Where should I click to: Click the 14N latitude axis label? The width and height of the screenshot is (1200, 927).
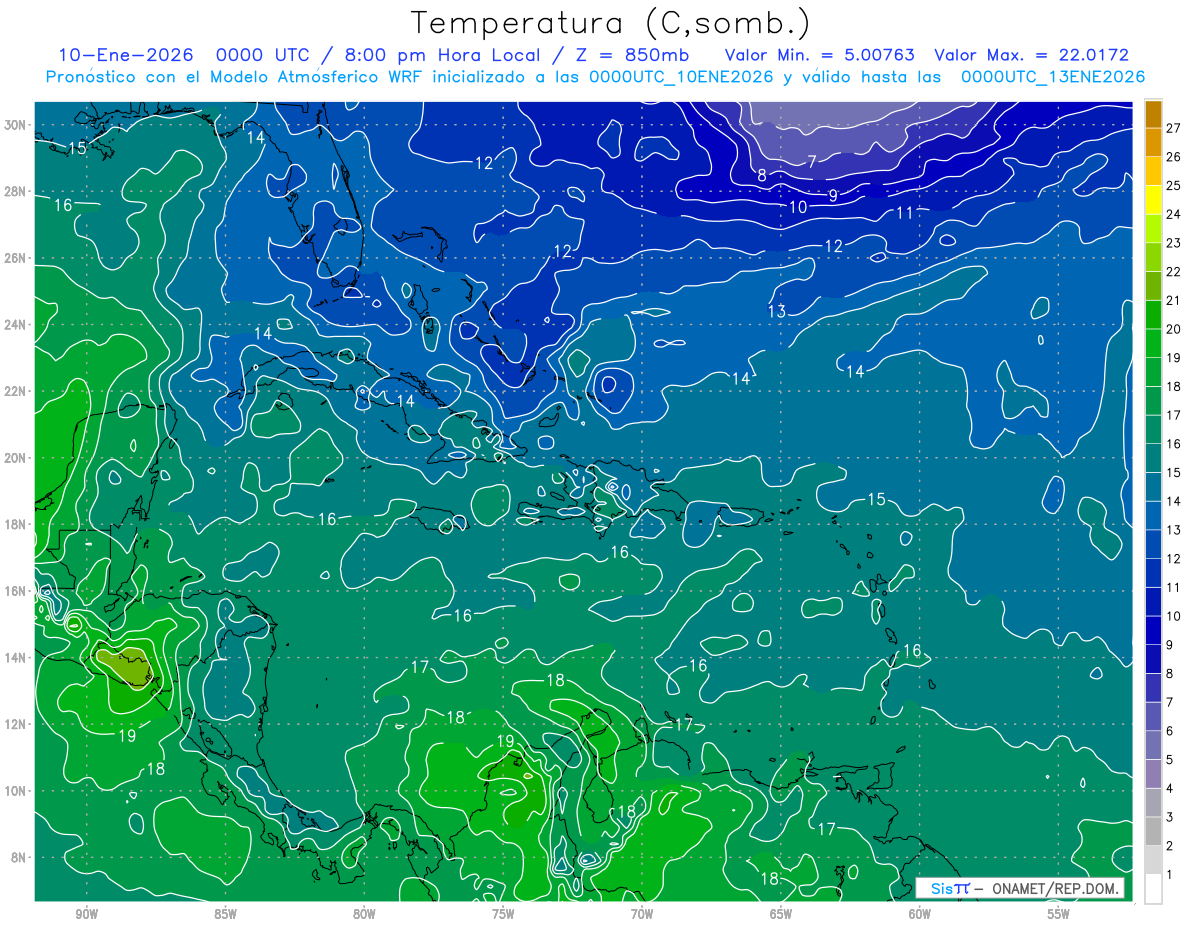point(16,658)
